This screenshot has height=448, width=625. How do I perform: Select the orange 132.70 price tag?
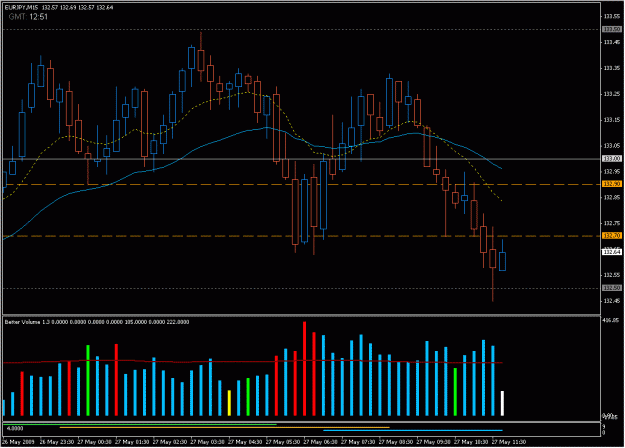(612, 236)
